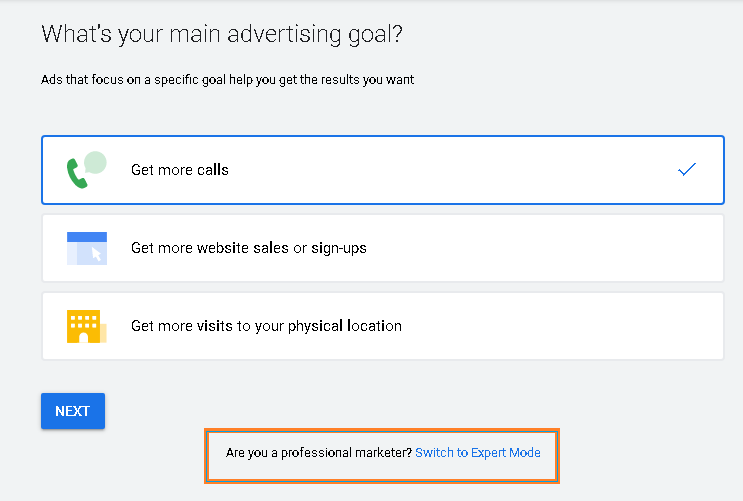Click the yellow building storefront icon
This screenshot has height=501, width=743.
click(x=86, y=326)
